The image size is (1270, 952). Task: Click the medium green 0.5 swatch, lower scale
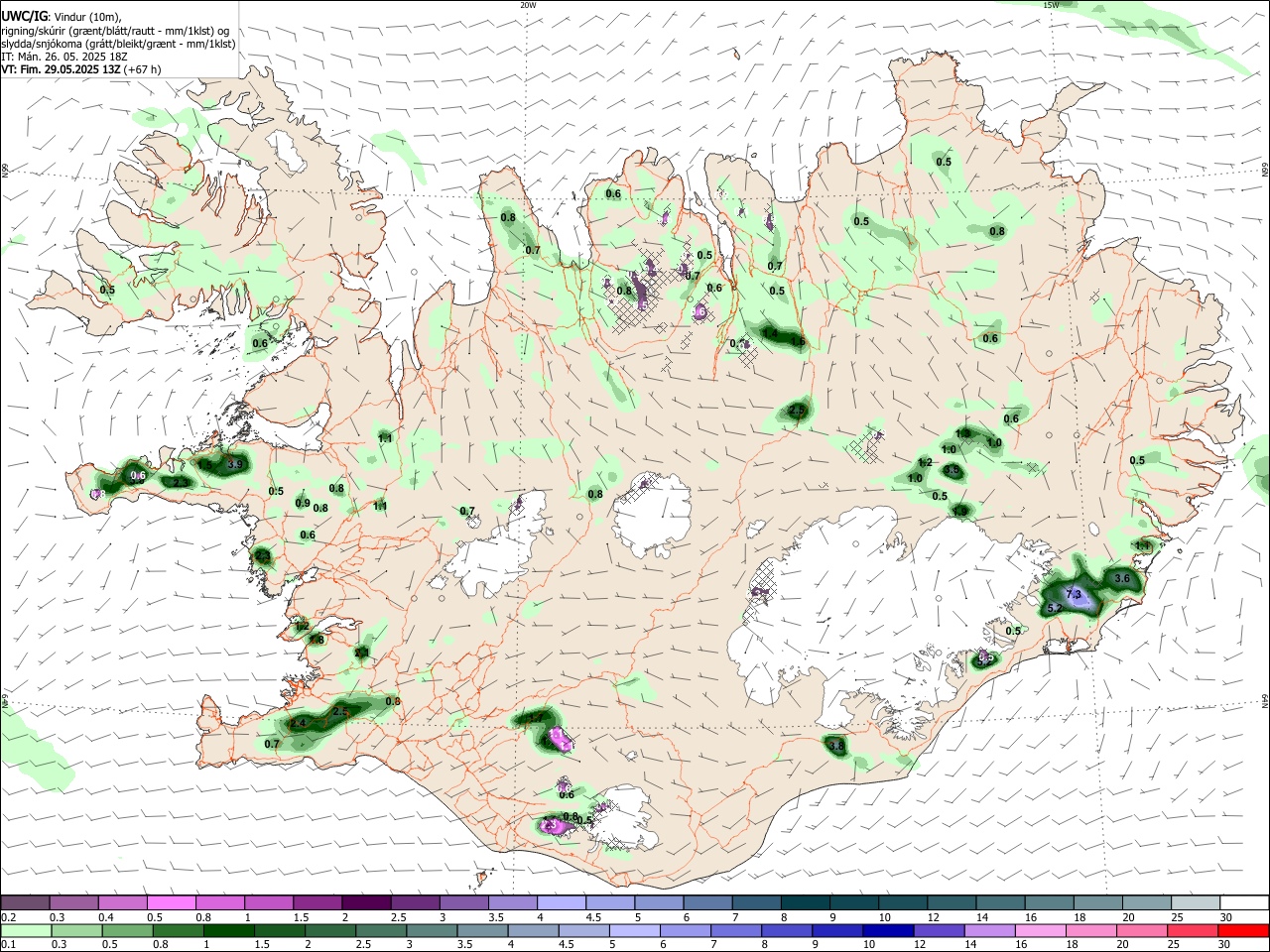(127, 930)
